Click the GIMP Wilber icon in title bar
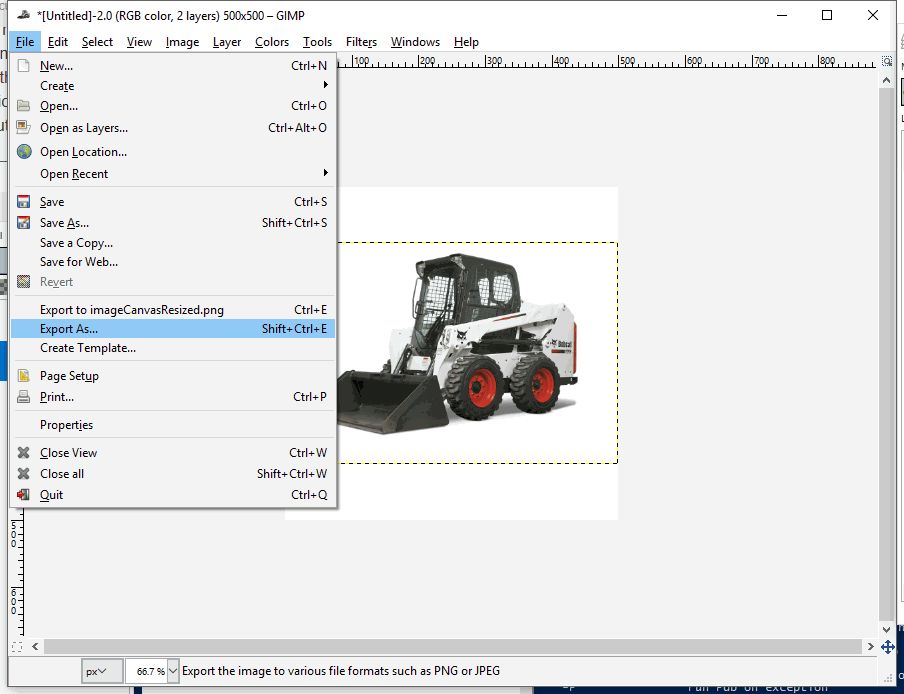The height and width of the screenshot is (694, 904). pyautogui.click(x=24, y=15)
